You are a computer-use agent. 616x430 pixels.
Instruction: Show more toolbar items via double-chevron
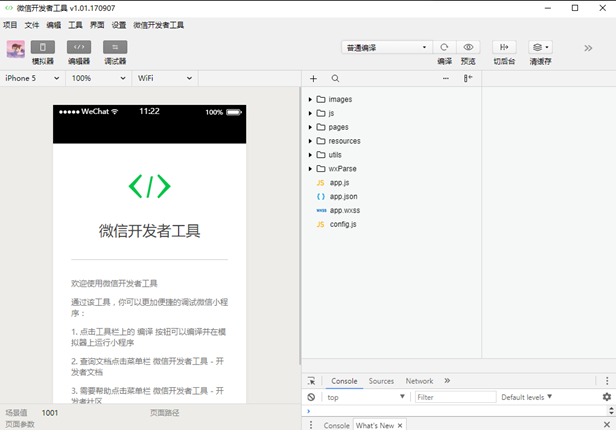point(588,48)
